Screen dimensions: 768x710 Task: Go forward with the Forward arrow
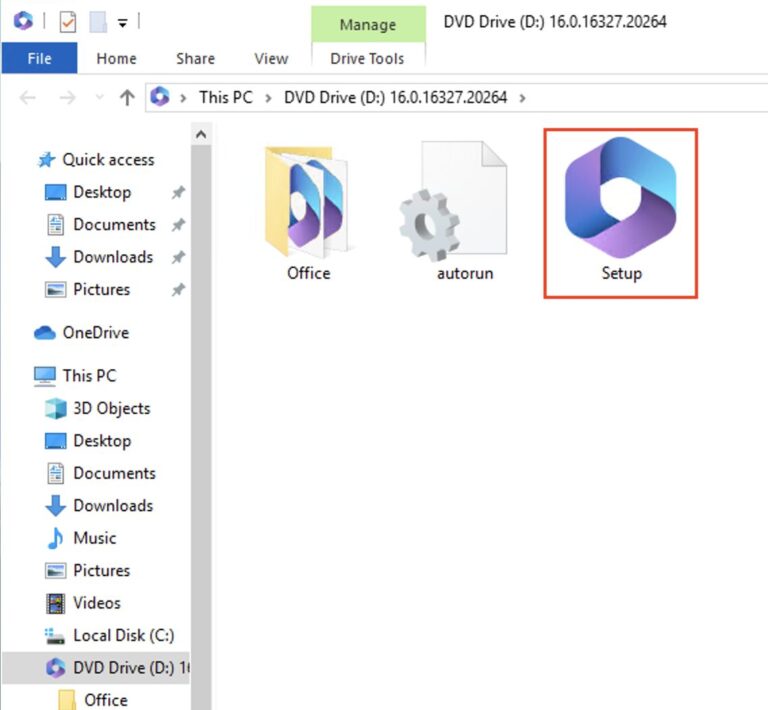67,97
